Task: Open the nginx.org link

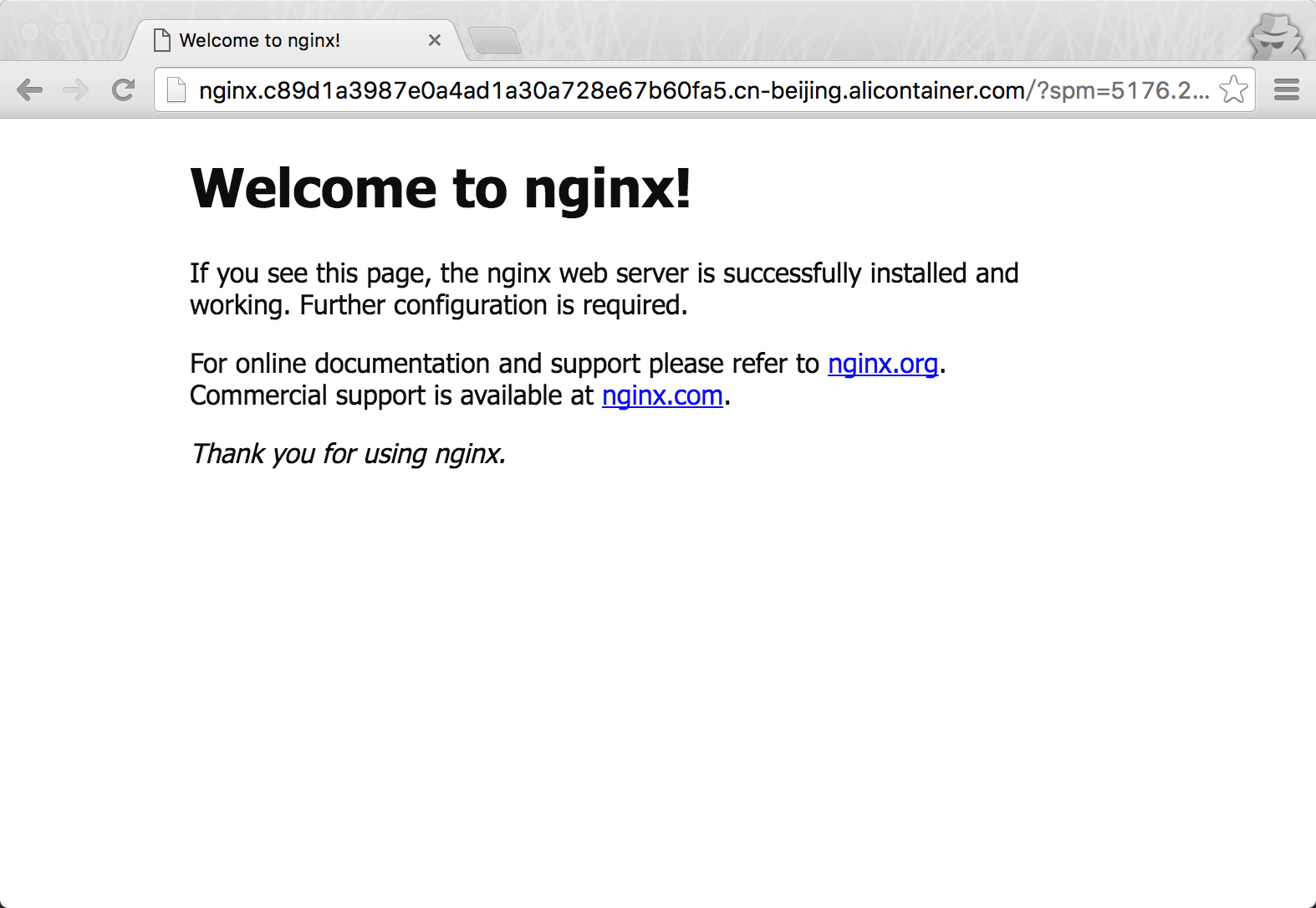Action: 883,364
